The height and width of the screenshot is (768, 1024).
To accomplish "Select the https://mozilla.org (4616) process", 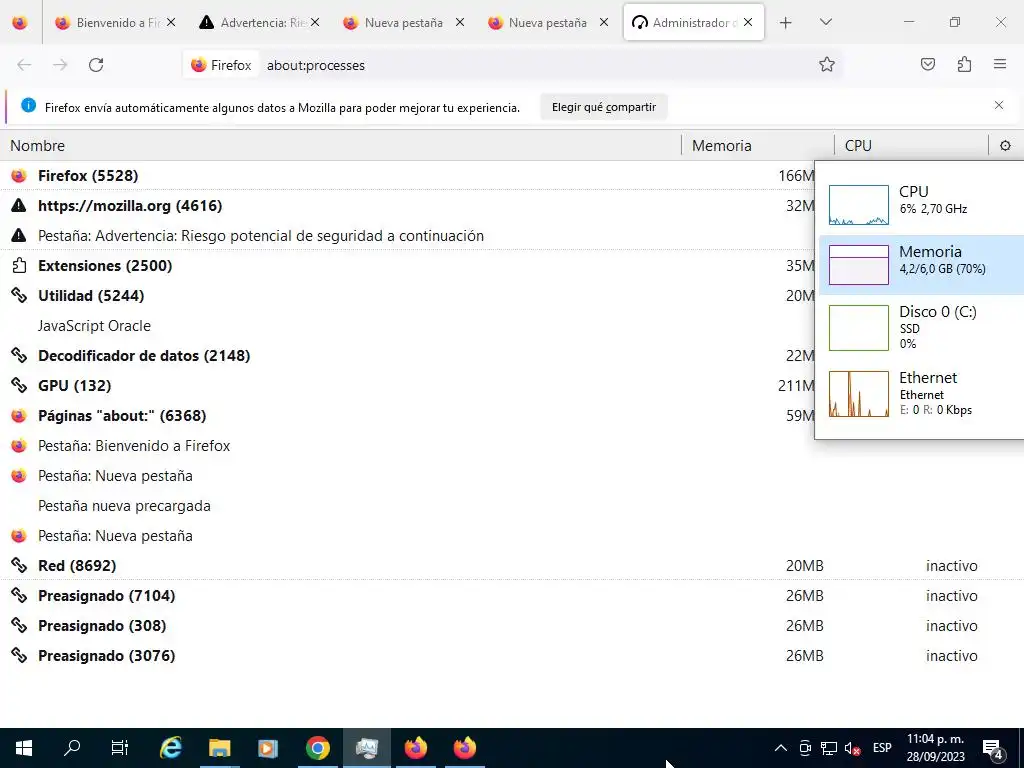I will tap(408, 206).
